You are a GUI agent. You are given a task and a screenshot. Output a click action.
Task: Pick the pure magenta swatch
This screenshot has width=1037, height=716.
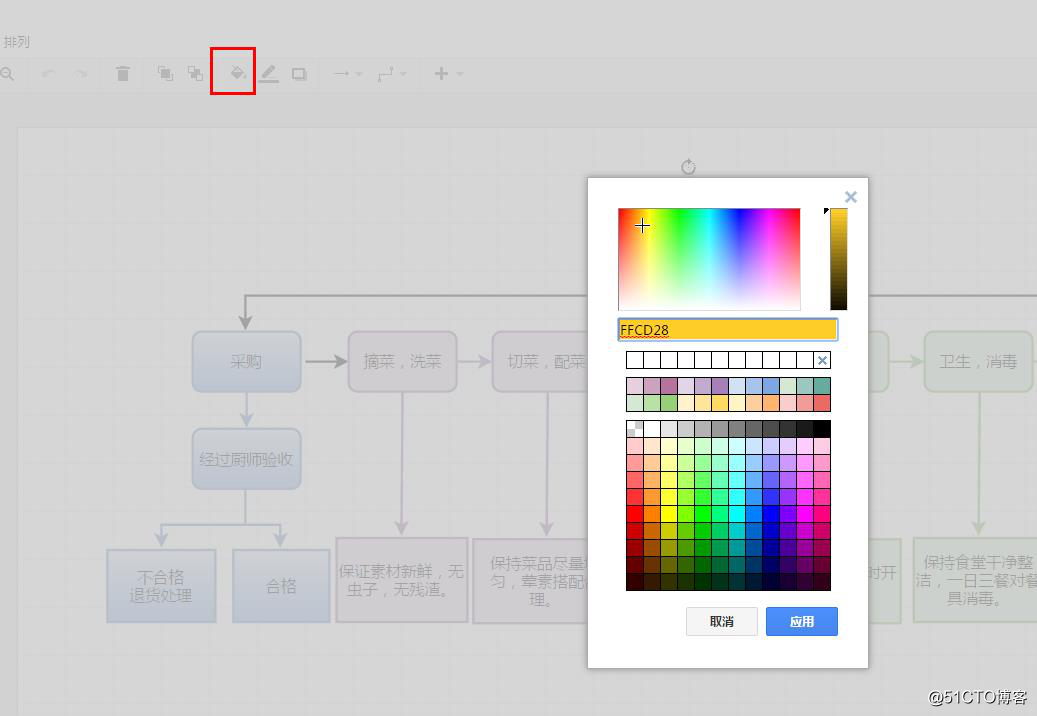[805, 514]
